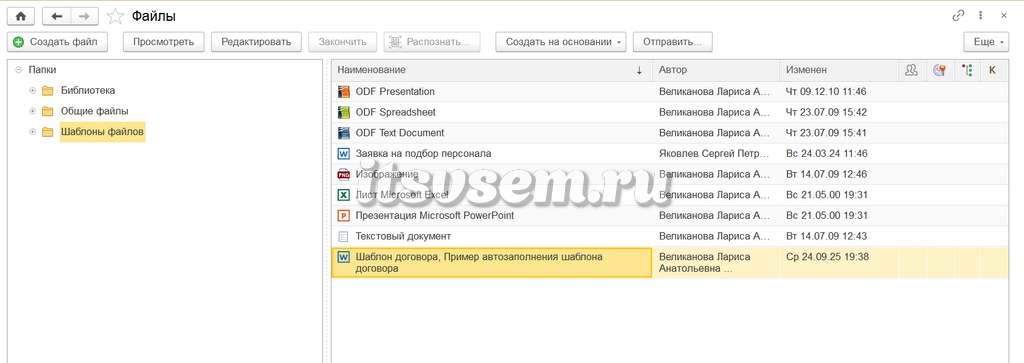Image resolution: width=1024 pixels, height=363 pixels.
Task: Open the three-dots window menu
Action: [x=981, y=16]
